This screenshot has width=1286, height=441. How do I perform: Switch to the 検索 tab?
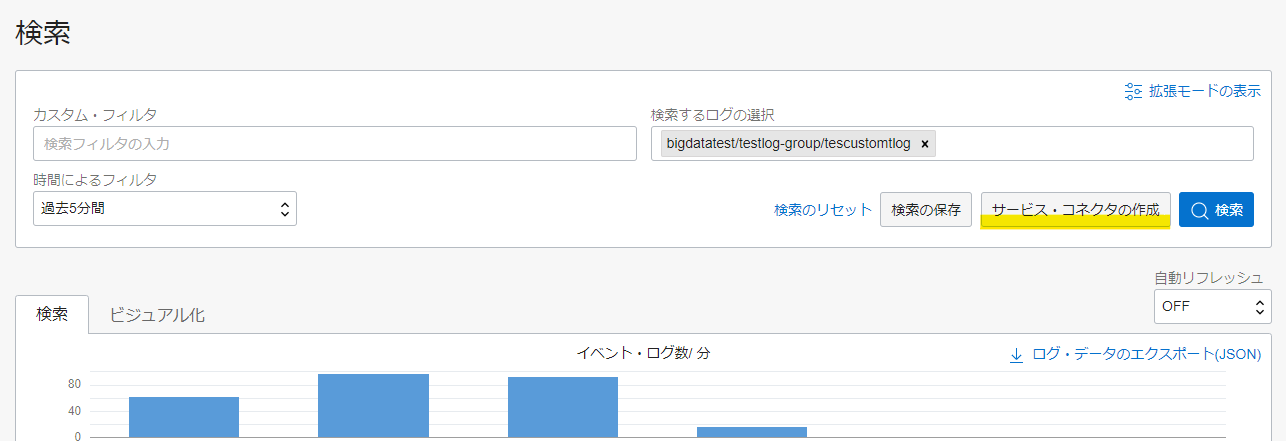52,314
